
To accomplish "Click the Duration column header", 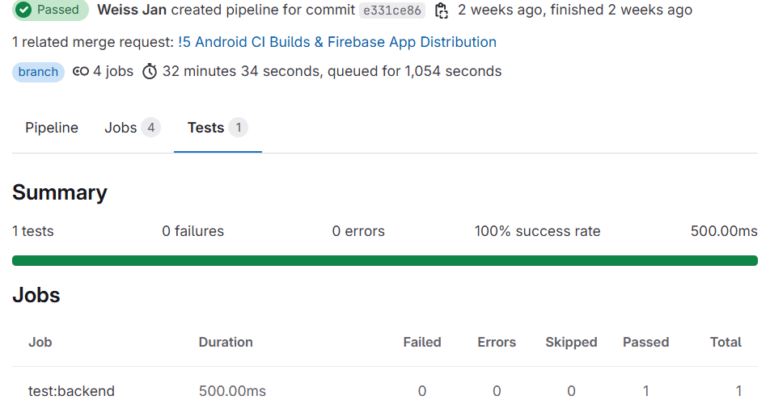I will point(225,342).
